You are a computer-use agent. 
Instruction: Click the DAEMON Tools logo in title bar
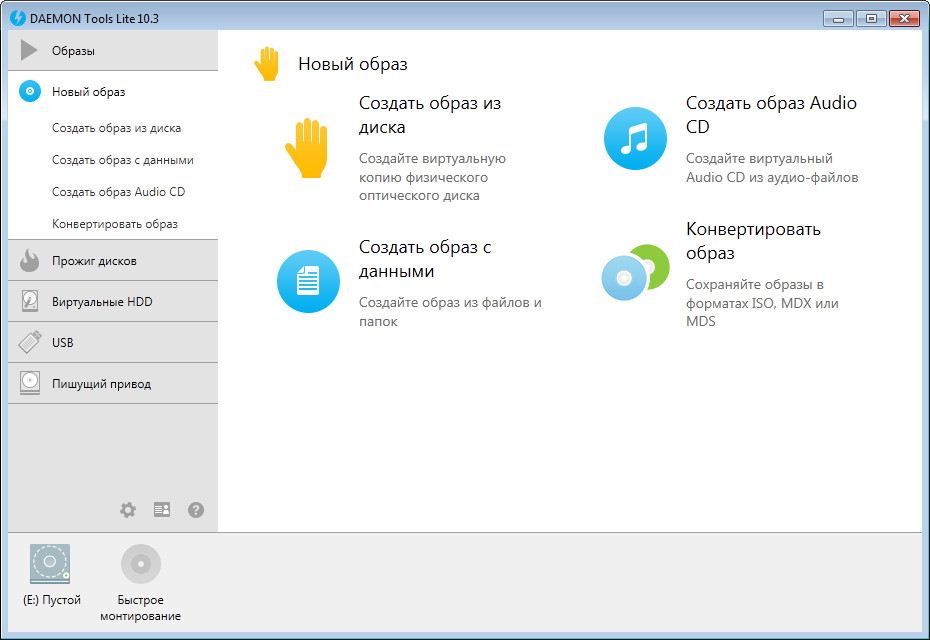click(x=18, y=18)
